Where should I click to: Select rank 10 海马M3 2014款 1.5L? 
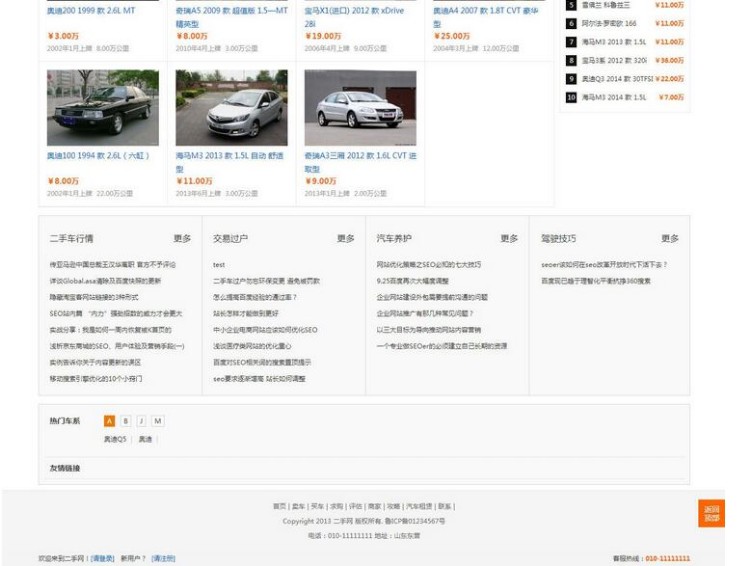[613, 97]
